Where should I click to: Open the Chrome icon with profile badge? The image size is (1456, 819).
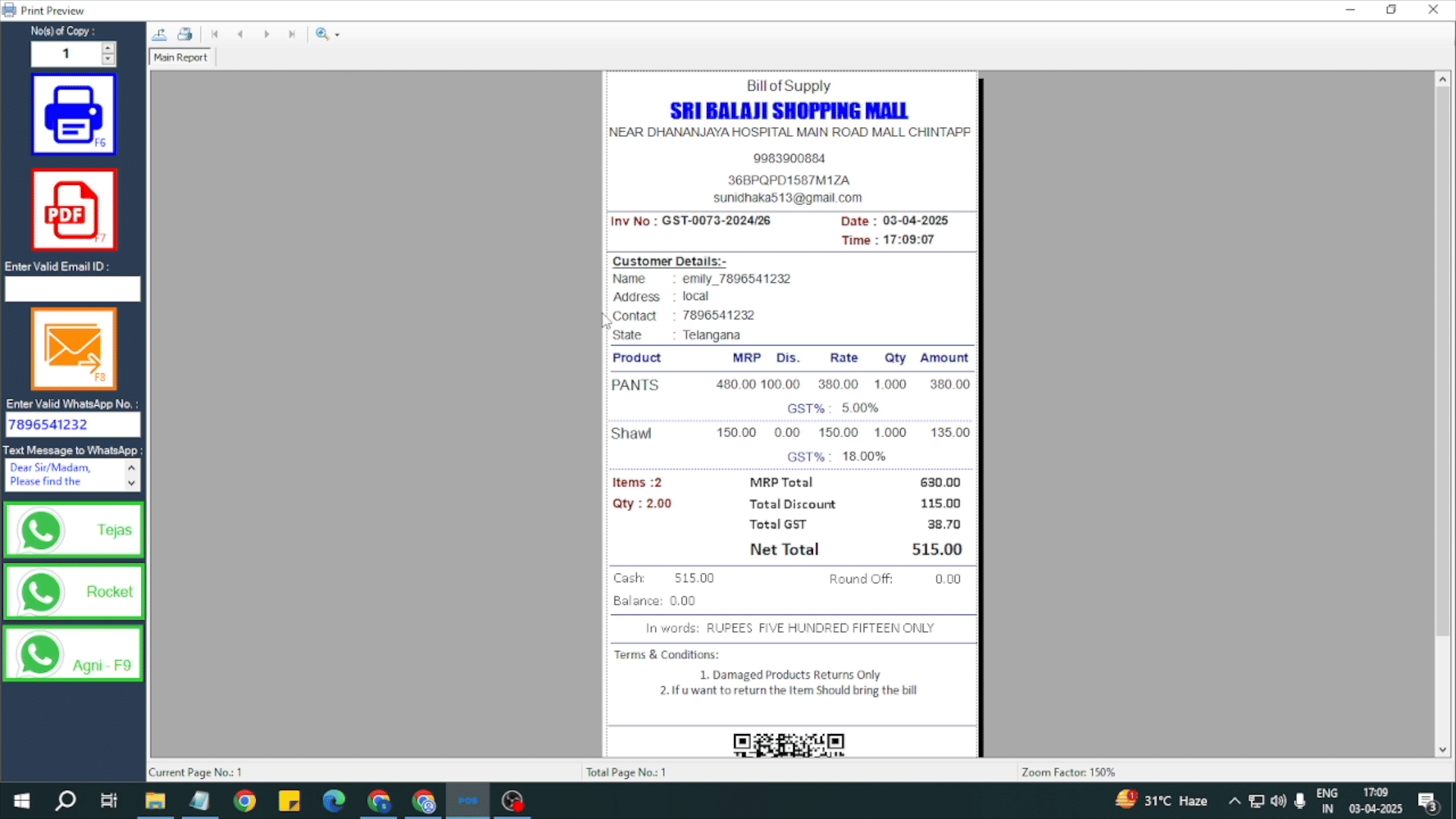(423, 801)
